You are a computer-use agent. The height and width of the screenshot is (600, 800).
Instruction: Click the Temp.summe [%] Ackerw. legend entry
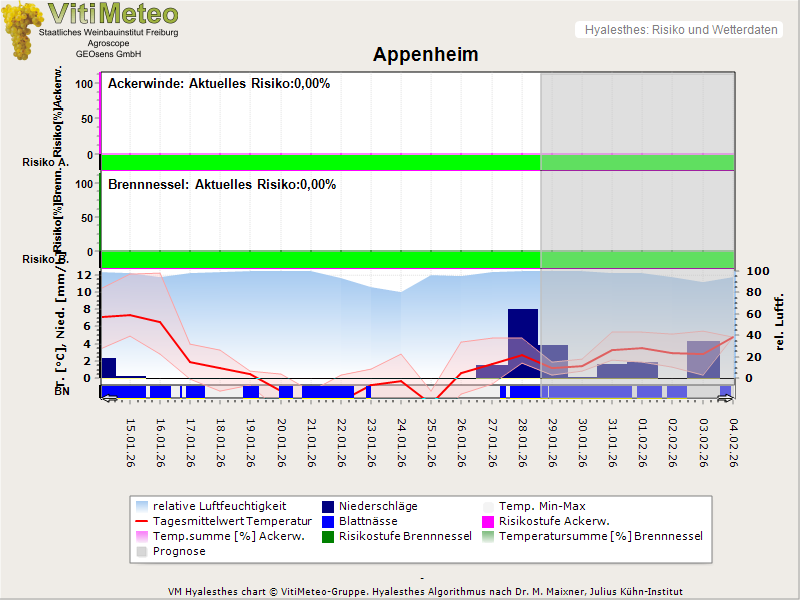214,536
